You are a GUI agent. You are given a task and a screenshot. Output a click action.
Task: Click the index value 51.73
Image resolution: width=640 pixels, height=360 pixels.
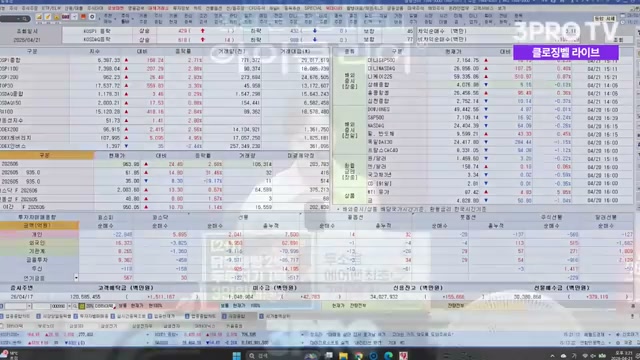(113, 120)
